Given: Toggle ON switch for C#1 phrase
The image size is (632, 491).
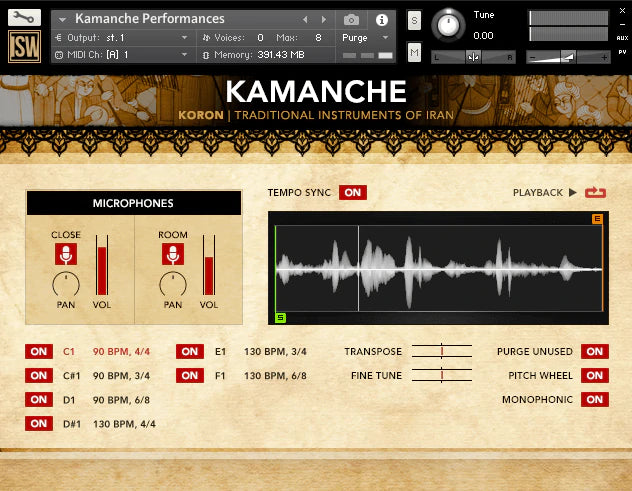Looking at the screenshot, I should pos(39,375).
